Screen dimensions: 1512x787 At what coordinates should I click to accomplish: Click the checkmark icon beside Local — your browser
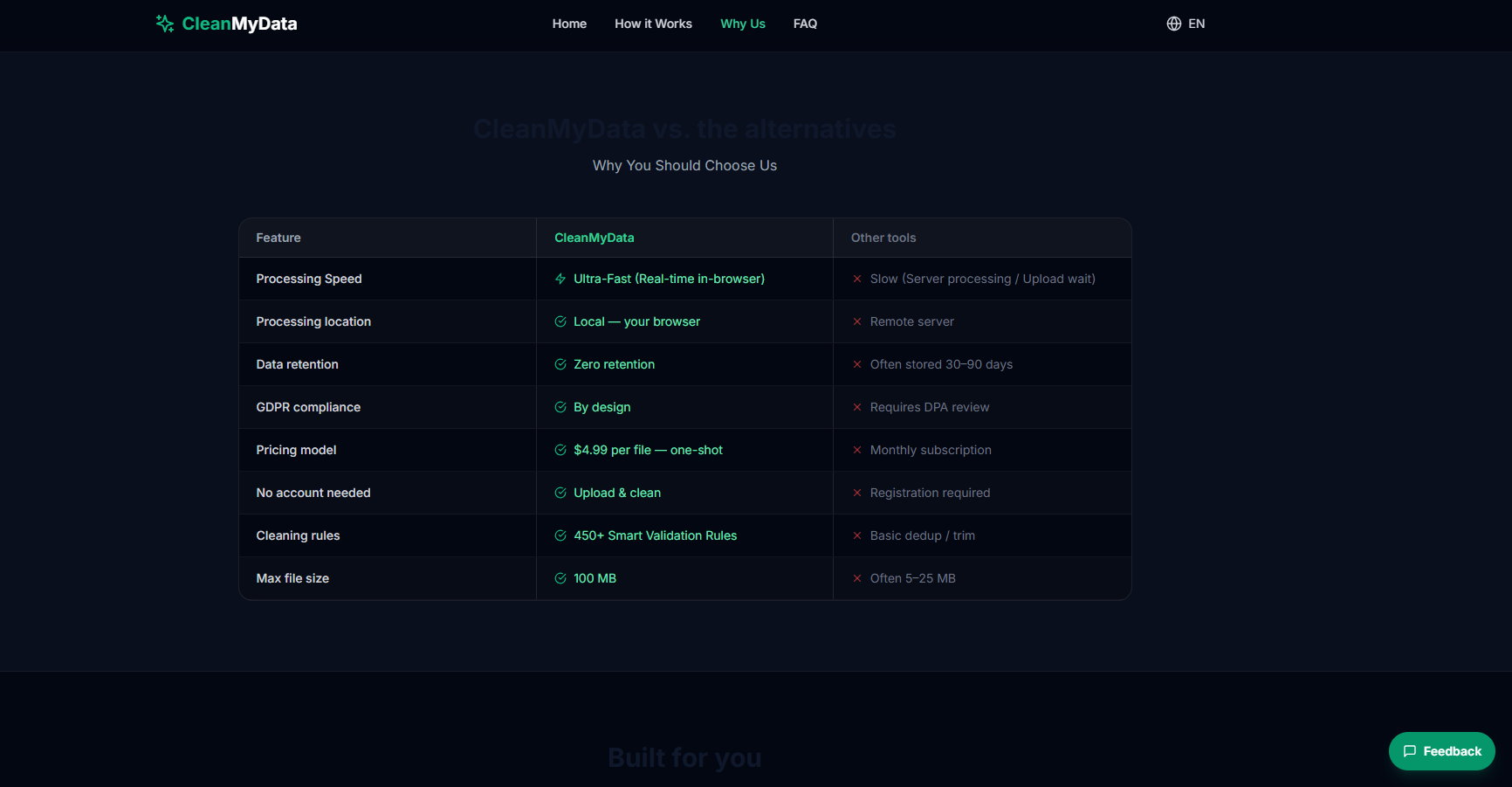[x=560, y=321]
